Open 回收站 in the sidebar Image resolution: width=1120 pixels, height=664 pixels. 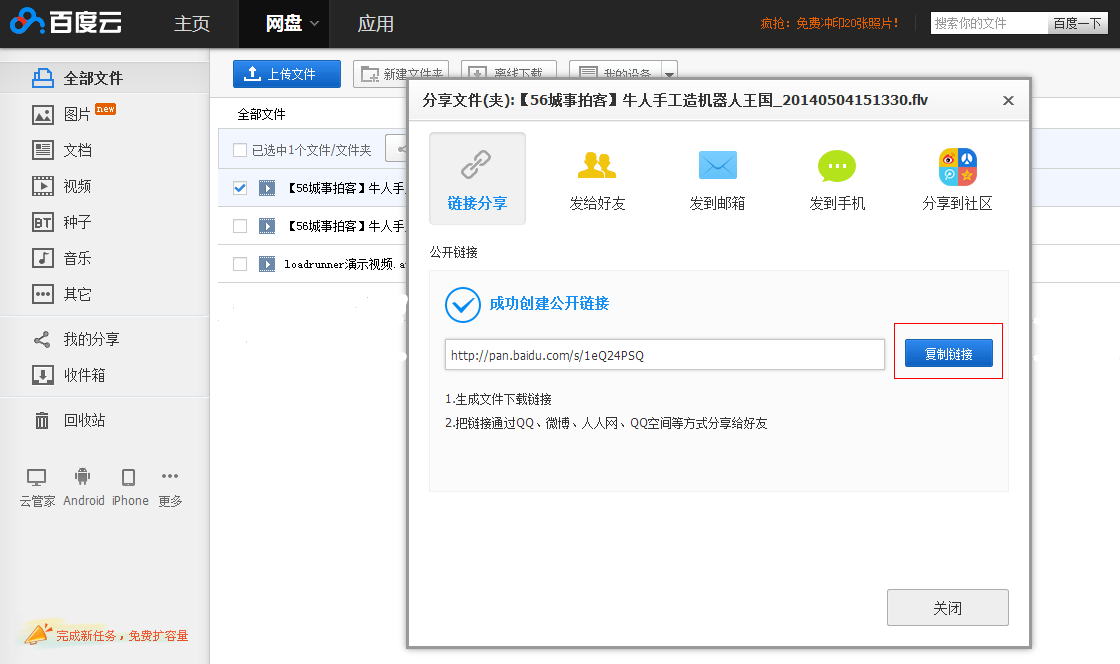[84, 420]
